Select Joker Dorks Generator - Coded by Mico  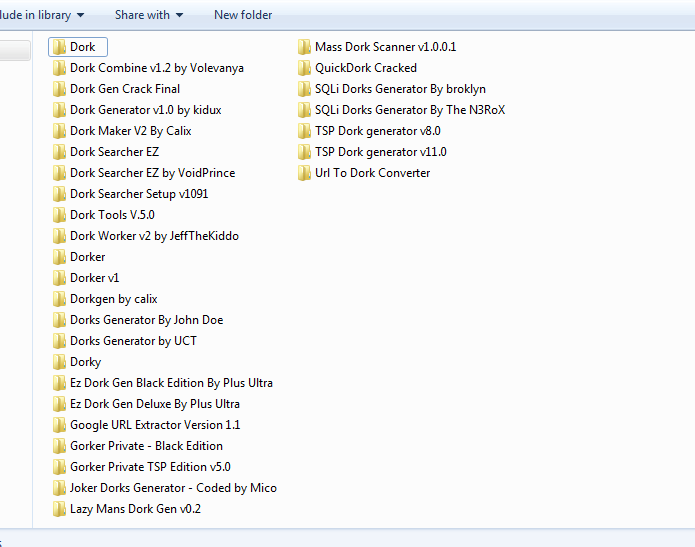tap(173, 488)
